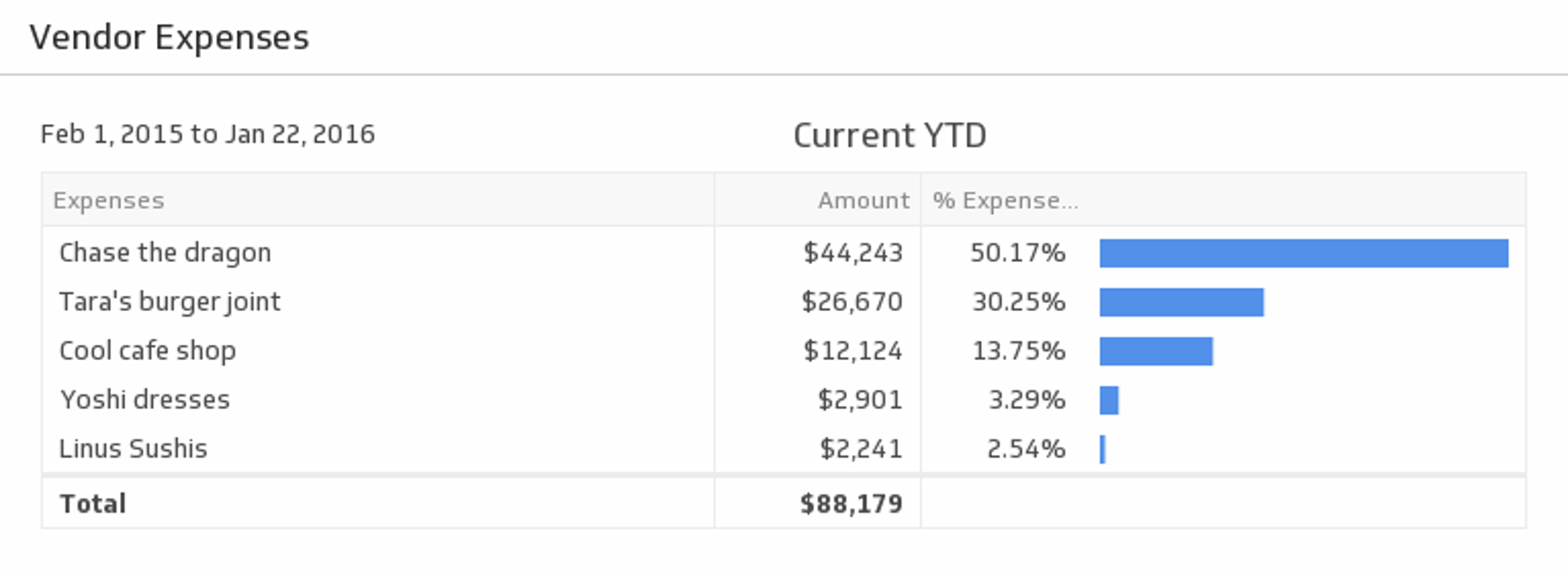Click the Total row label

(x=93, y=504)
